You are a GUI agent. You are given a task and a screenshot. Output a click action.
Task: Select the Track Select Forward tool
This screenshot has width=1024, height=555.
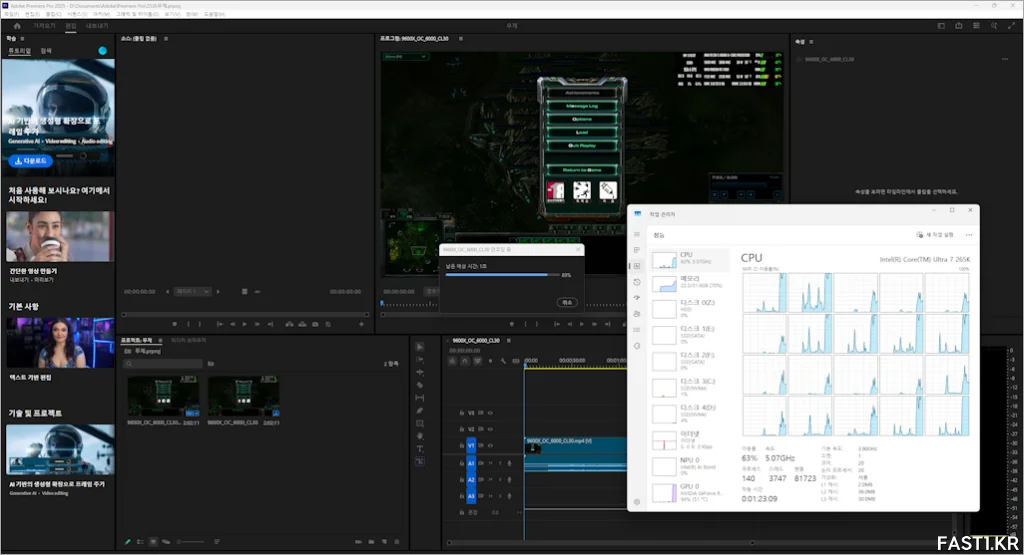[x=420, y=360]
